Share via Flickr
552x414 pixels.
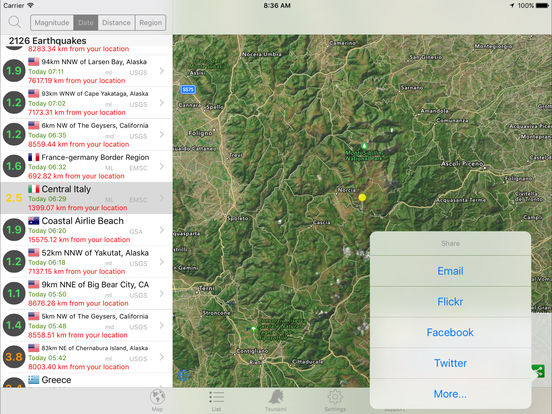tap(450, 302)
